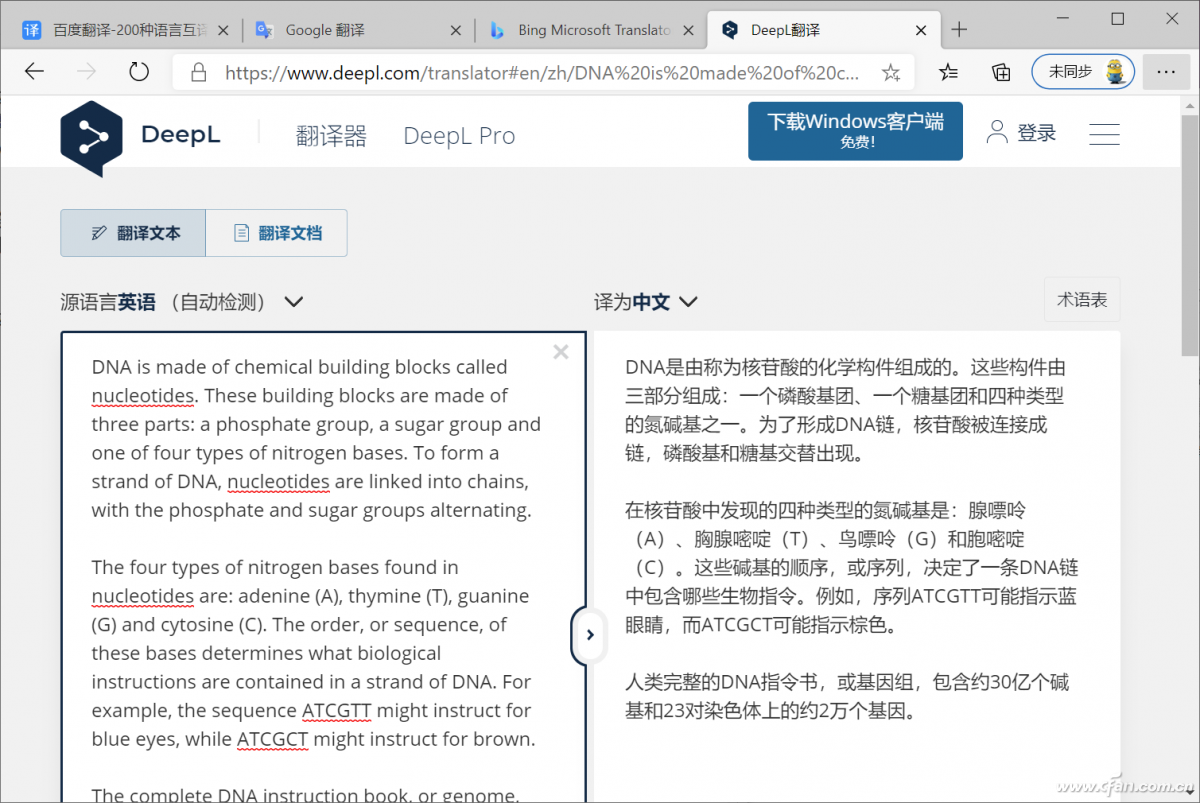Select the DeepL翻译 tab
Viewport: 1200px width, 803px height.
tap(823, 30)
